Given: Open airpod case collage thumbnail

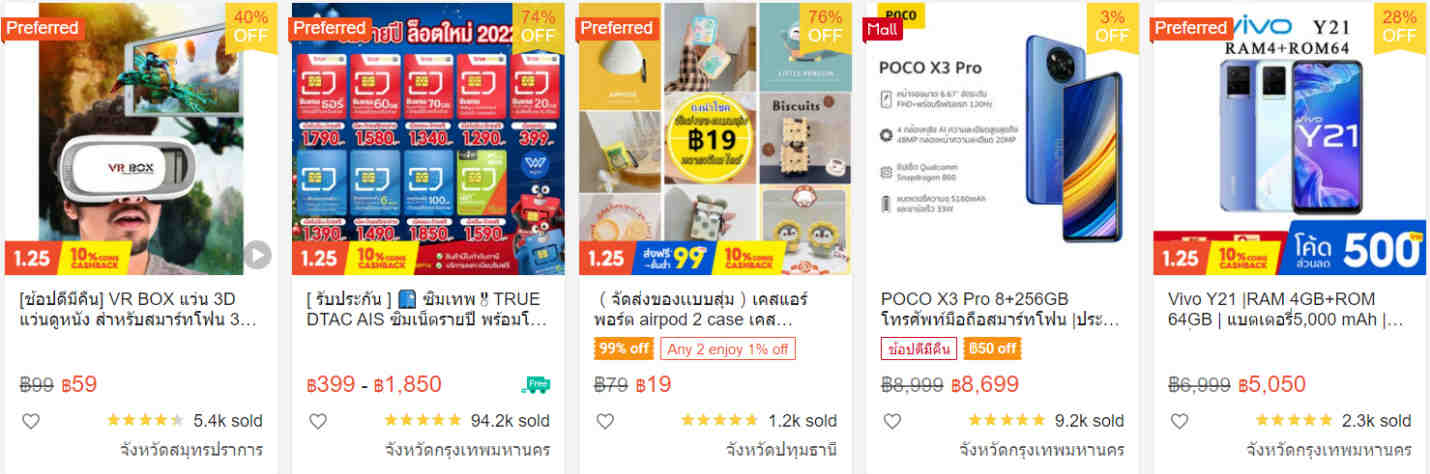Looking at the screenshot, I should click(x=715, y=139).
